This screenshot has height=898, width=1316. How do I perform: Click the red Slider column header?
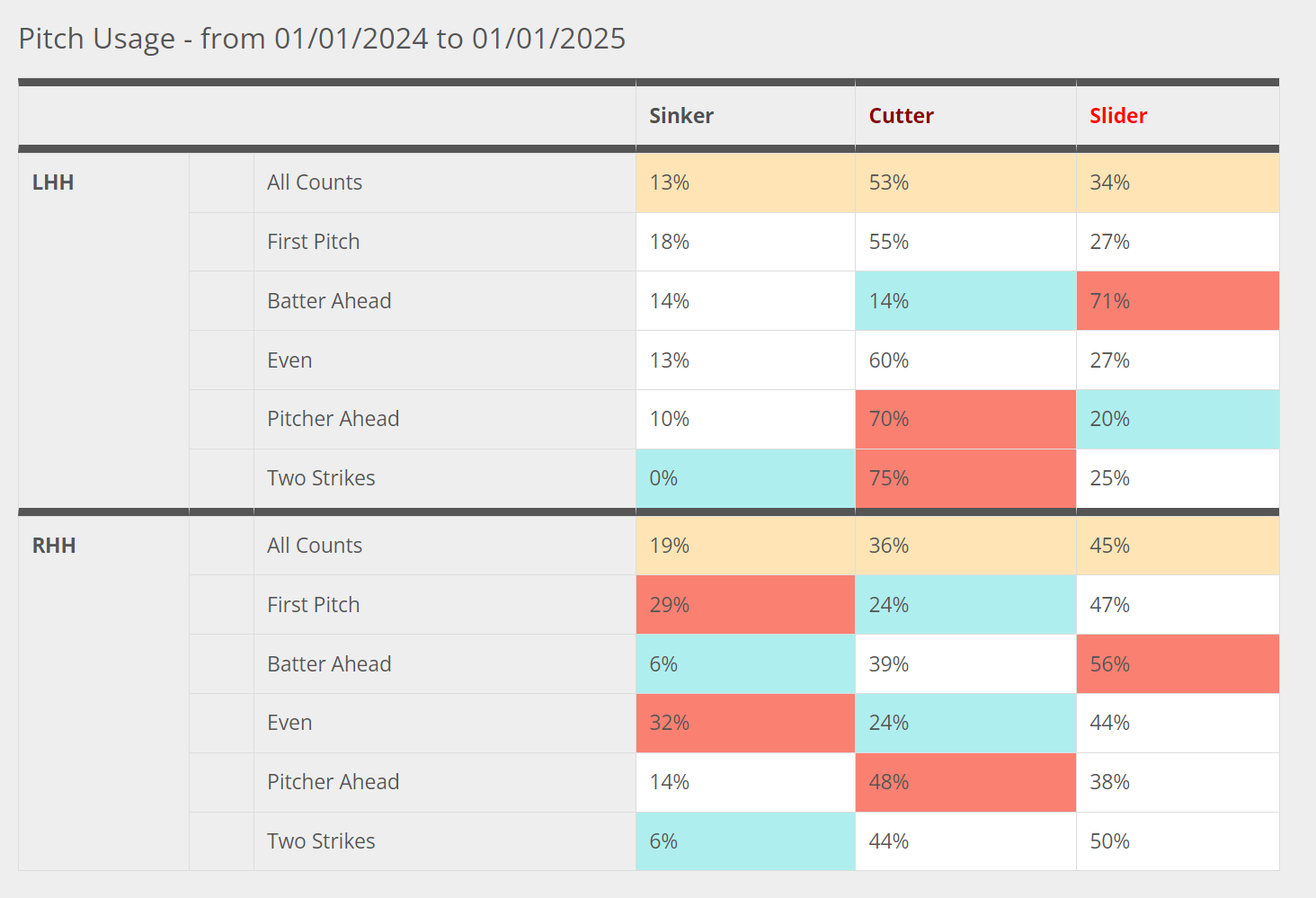(1118, 116)
